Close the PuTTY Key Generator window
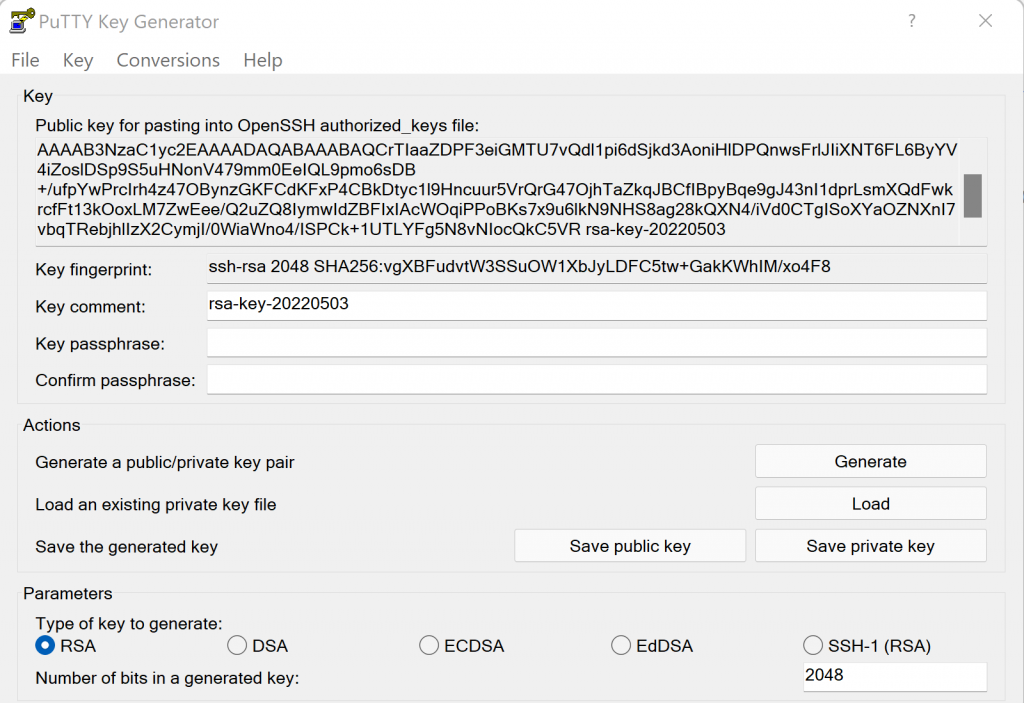The image size is (1024, 703). coord(985,21)
